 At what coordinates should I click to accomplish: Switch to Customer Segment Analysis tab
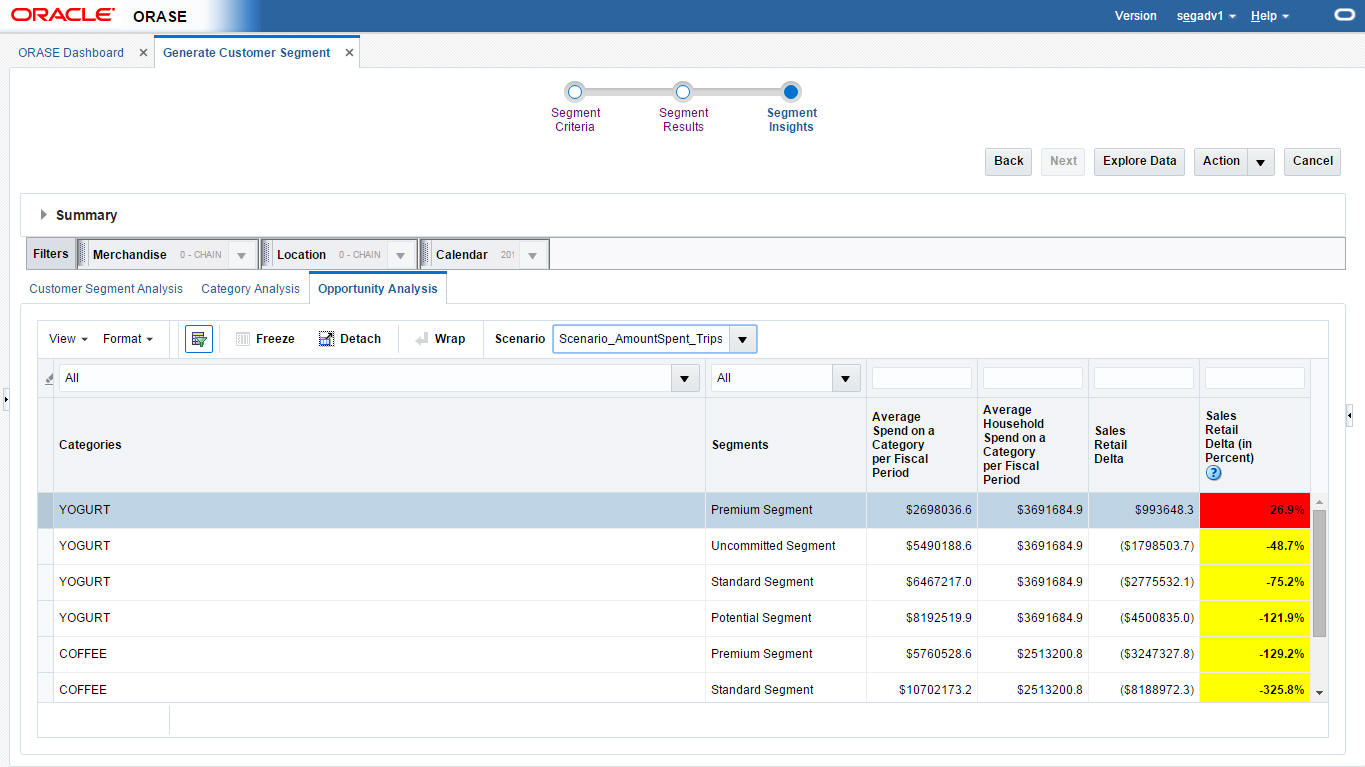106,289
